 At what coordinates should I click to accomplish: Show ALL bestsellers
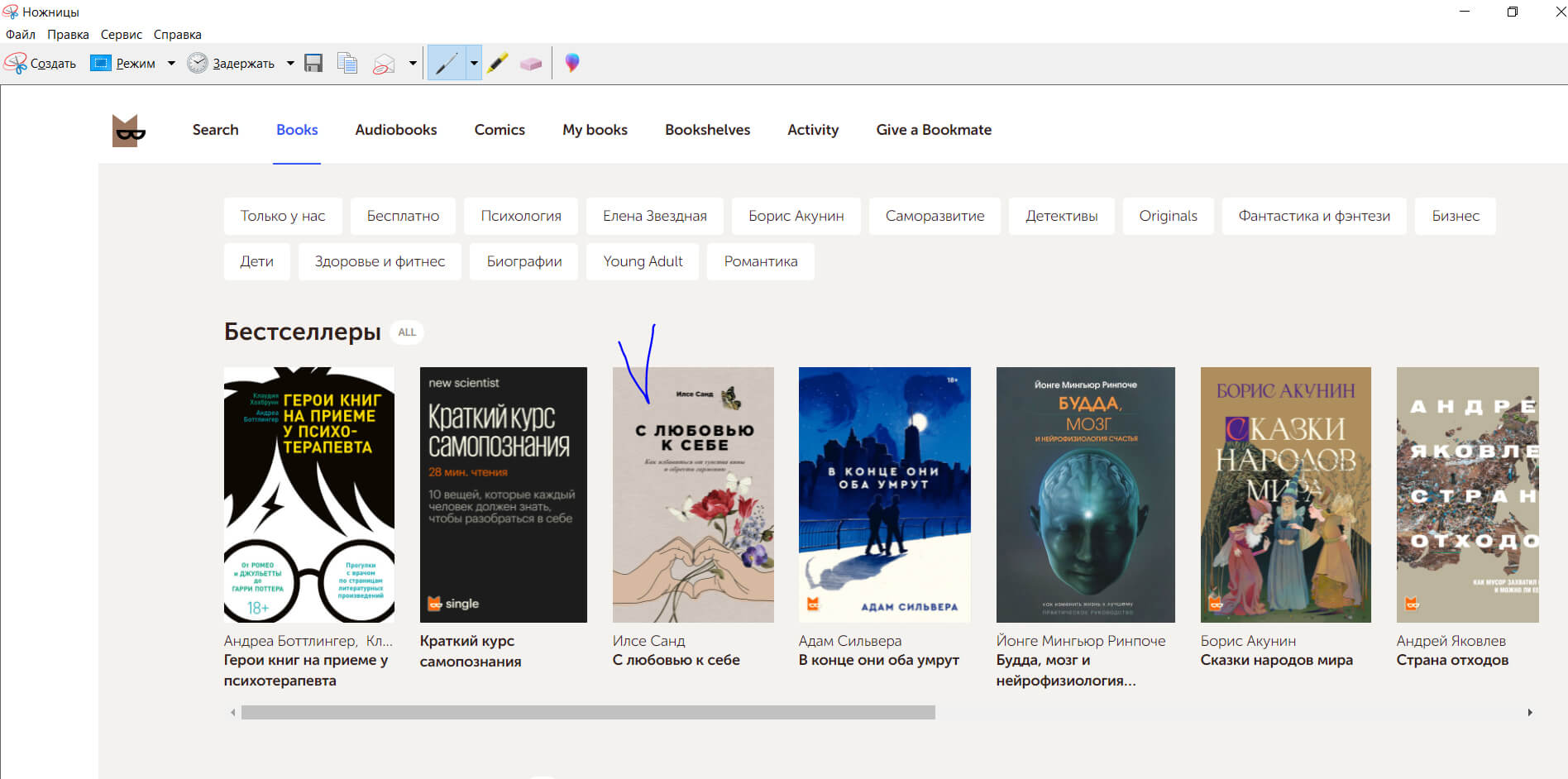pyautogui.click(x=407, y=332)
